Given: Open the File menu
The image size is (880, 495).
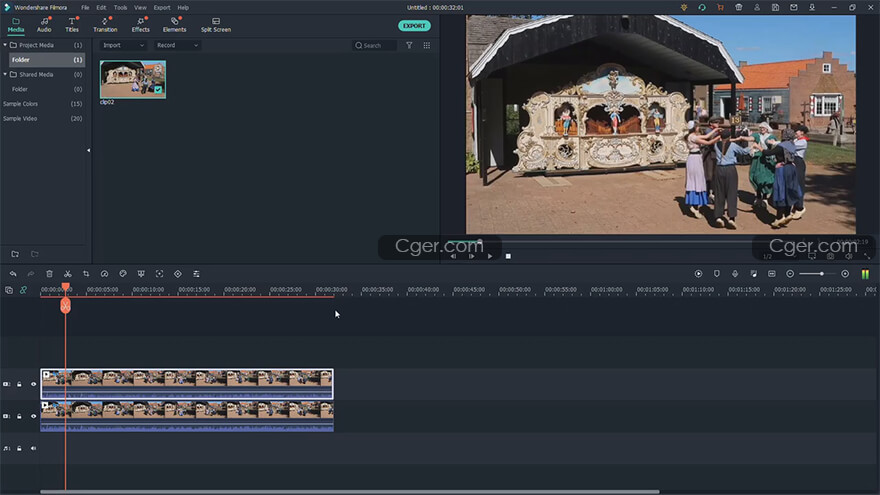Looking at the screenshot, I should coord(85,8).
